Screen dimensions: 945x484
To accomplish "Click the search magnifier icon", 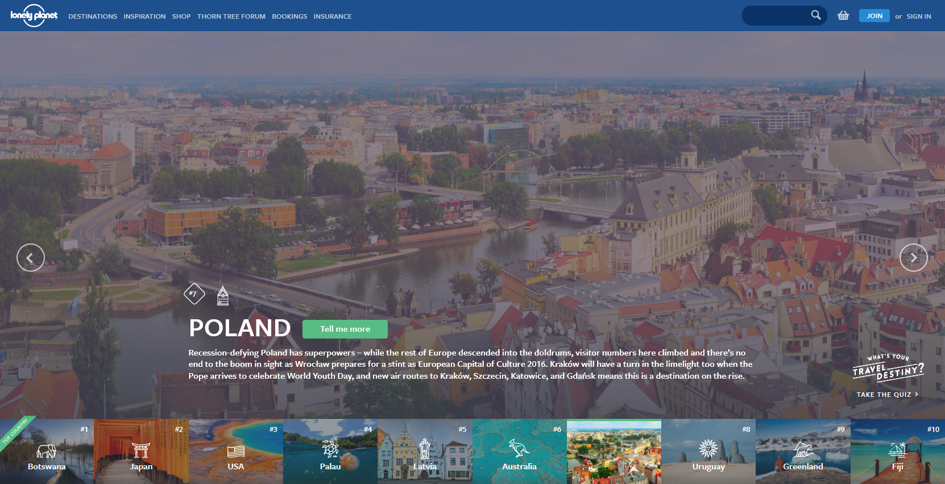I will tap(816, 15).
